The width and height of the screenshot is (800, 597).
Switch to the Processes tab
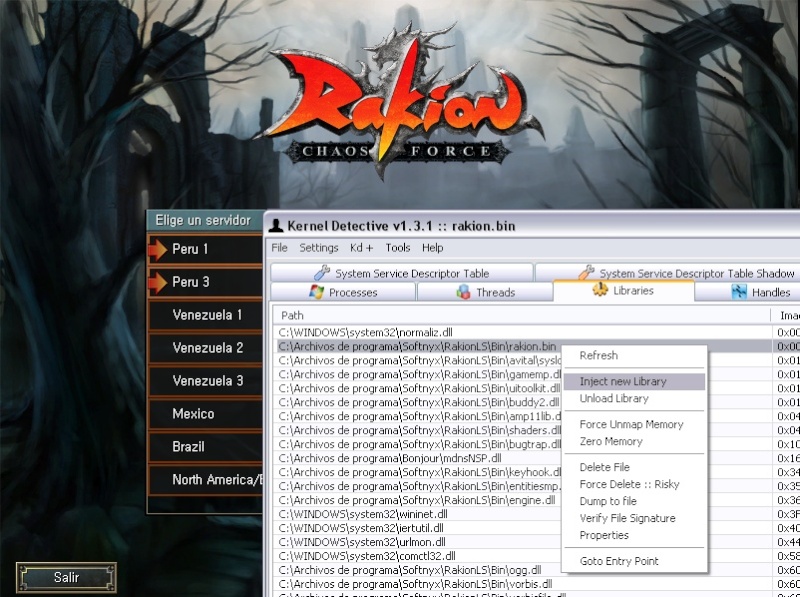pyautogui.click(x=343, y=292)
